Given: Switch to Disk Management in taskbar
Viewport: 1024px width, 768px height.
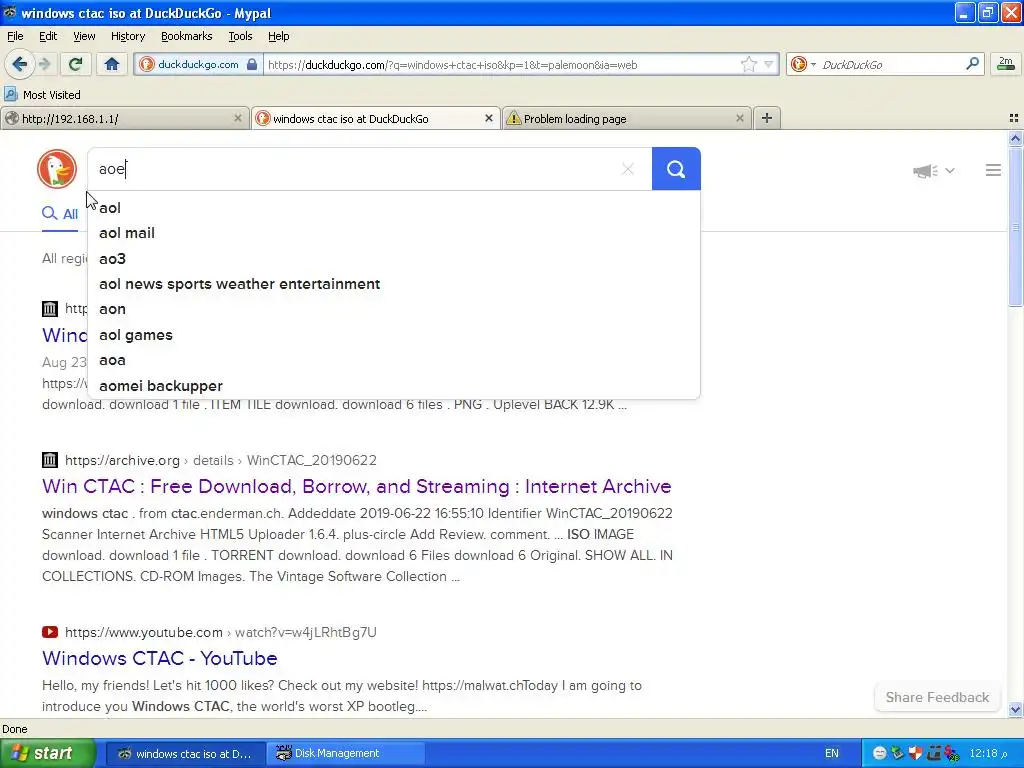Looking at the screenshot, I should pyautogui.click(x=346, y=754).
